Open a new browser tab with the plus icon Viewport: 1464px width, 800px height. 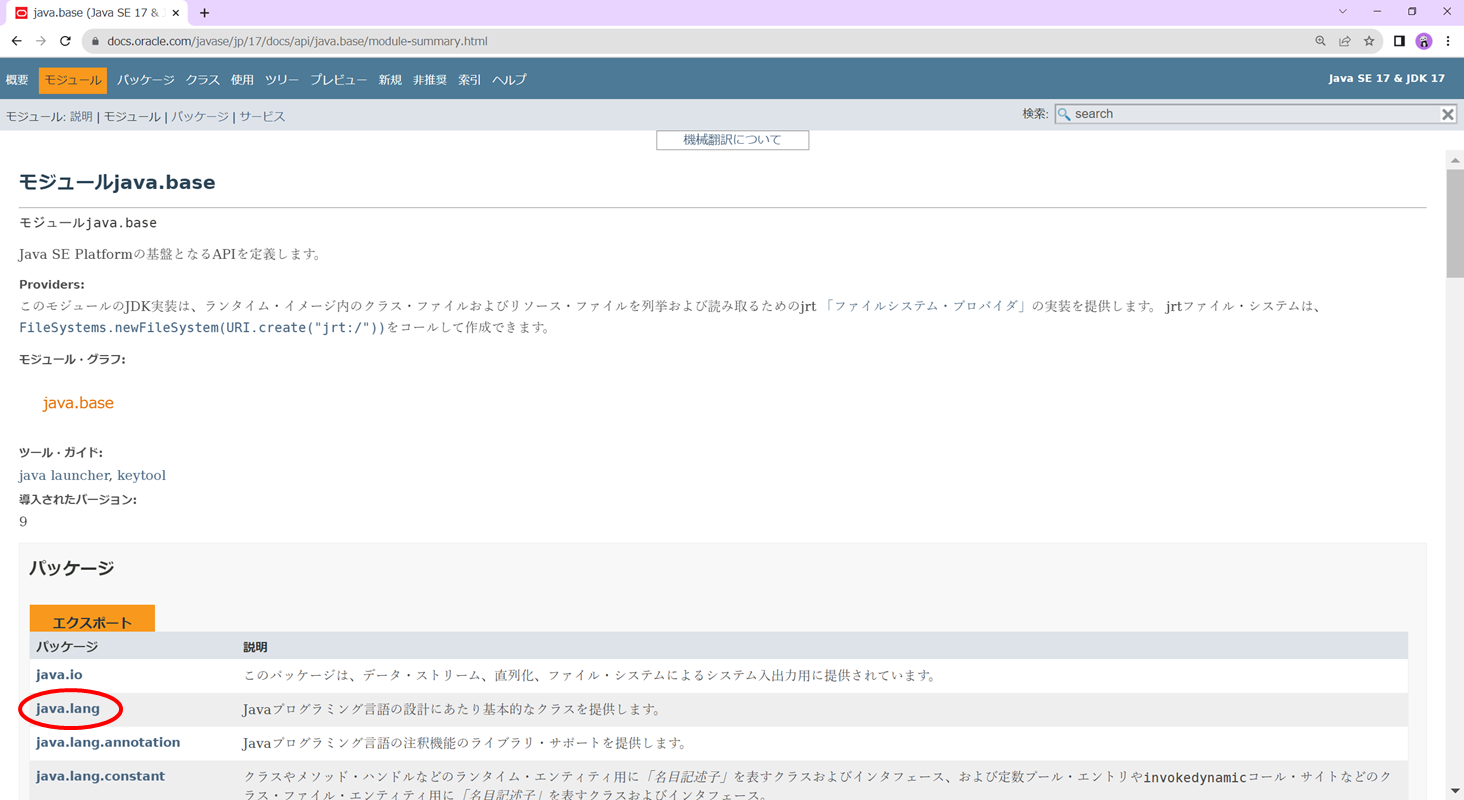tap(204, 13)
